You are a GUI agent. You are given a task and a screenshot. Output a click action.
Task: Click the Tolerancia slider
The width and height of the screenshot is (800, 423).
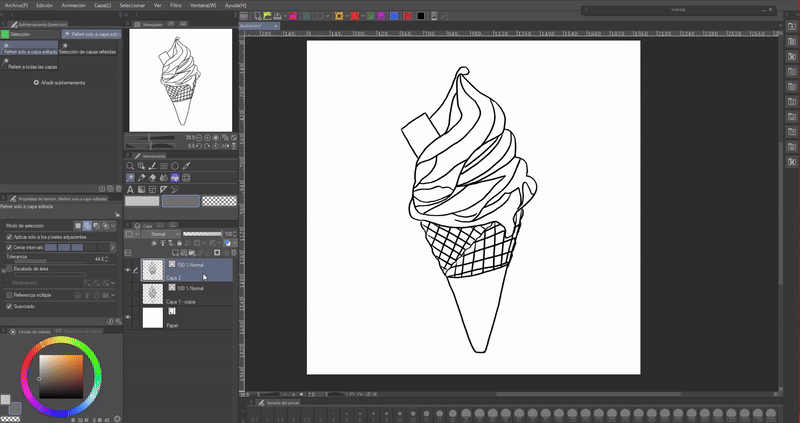[x=50, y=262]
